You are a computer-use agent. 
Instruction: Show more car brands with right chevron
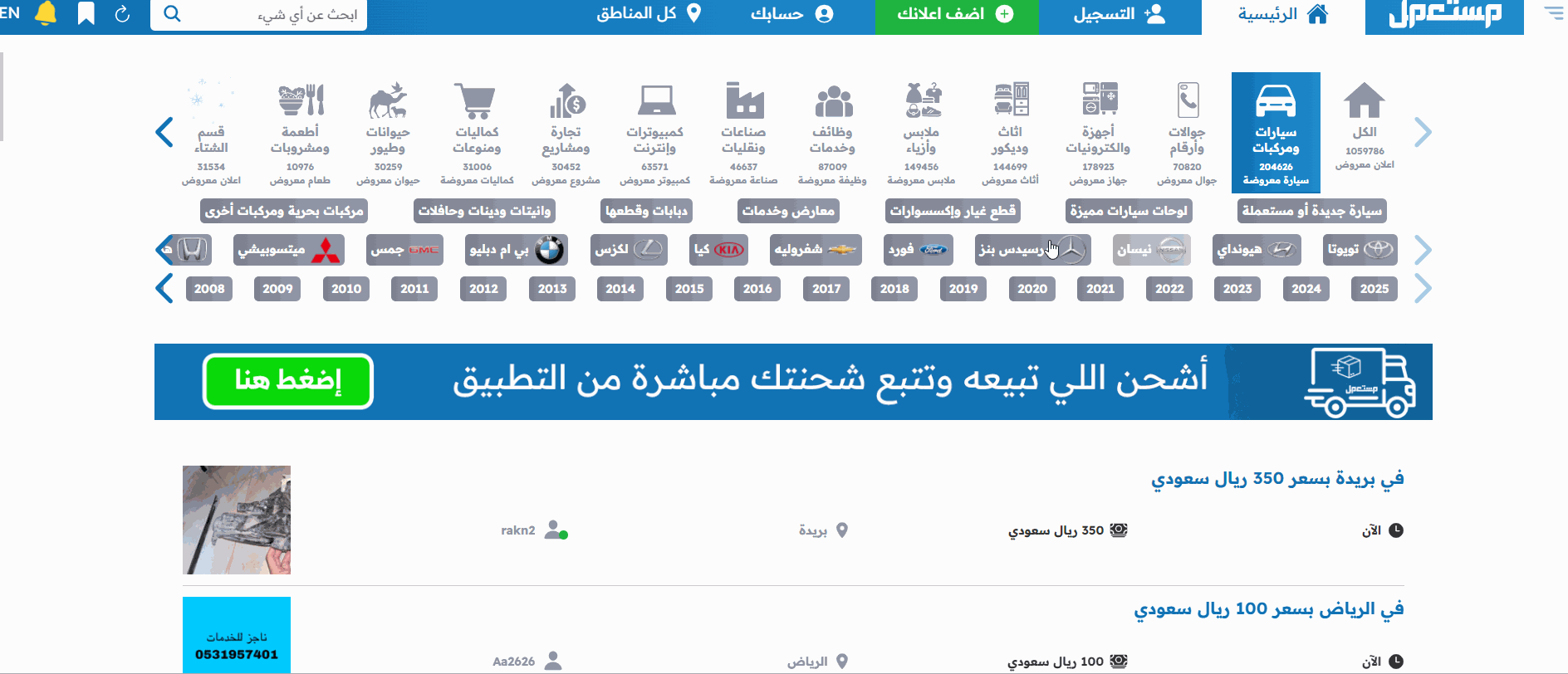coord(1423,250)
